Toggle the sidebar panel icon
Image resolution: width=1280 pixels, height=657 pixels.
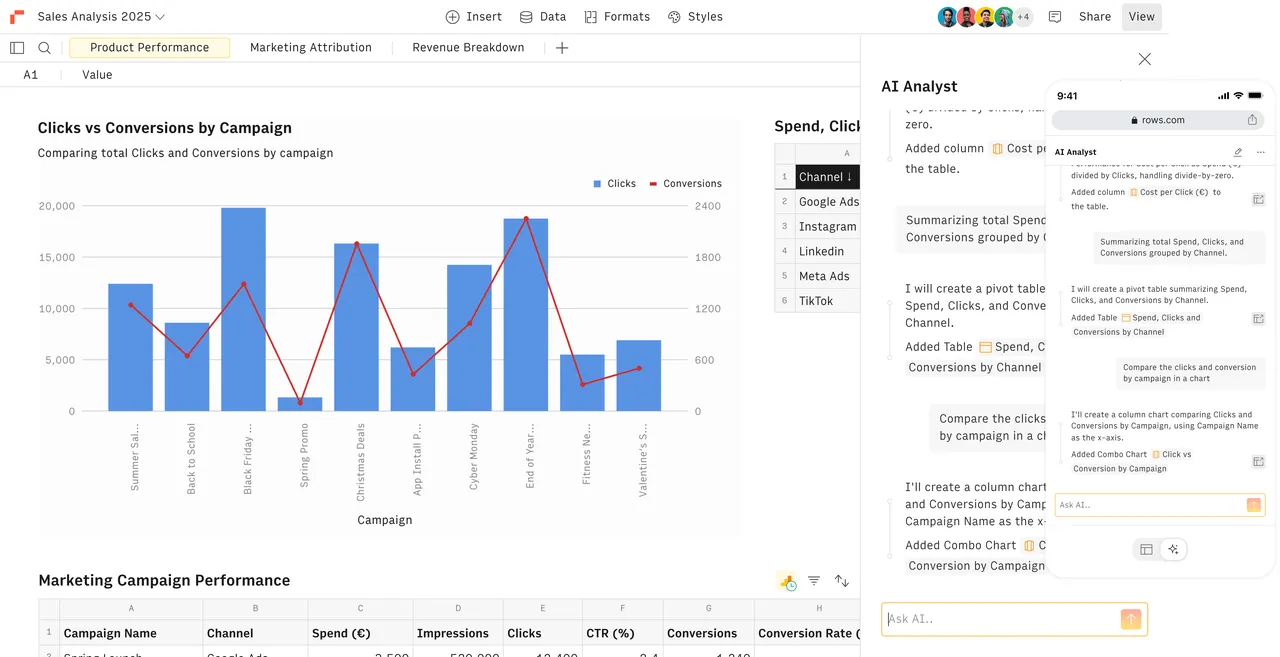tap(17, 48)
